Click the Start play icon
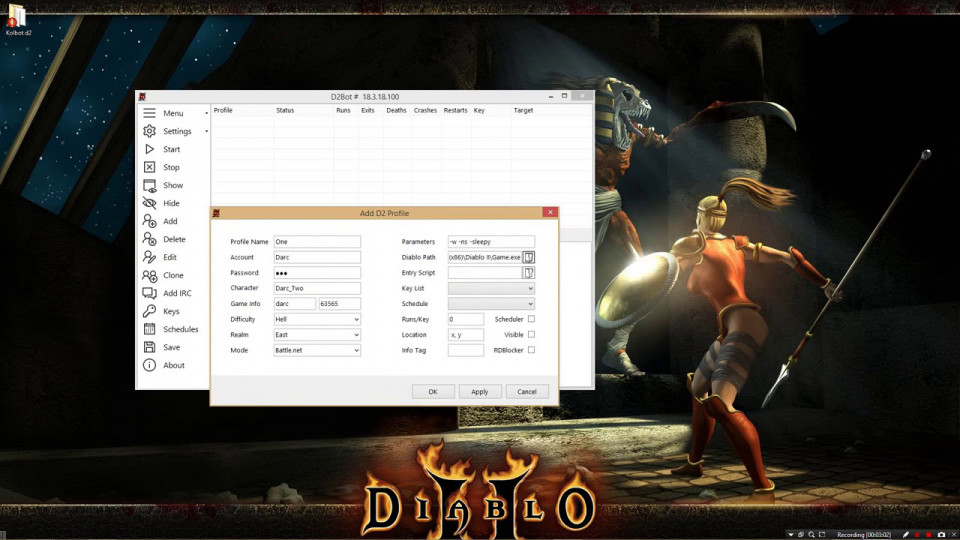Viewport: 960px width, 540px height. tap(149, 149)
